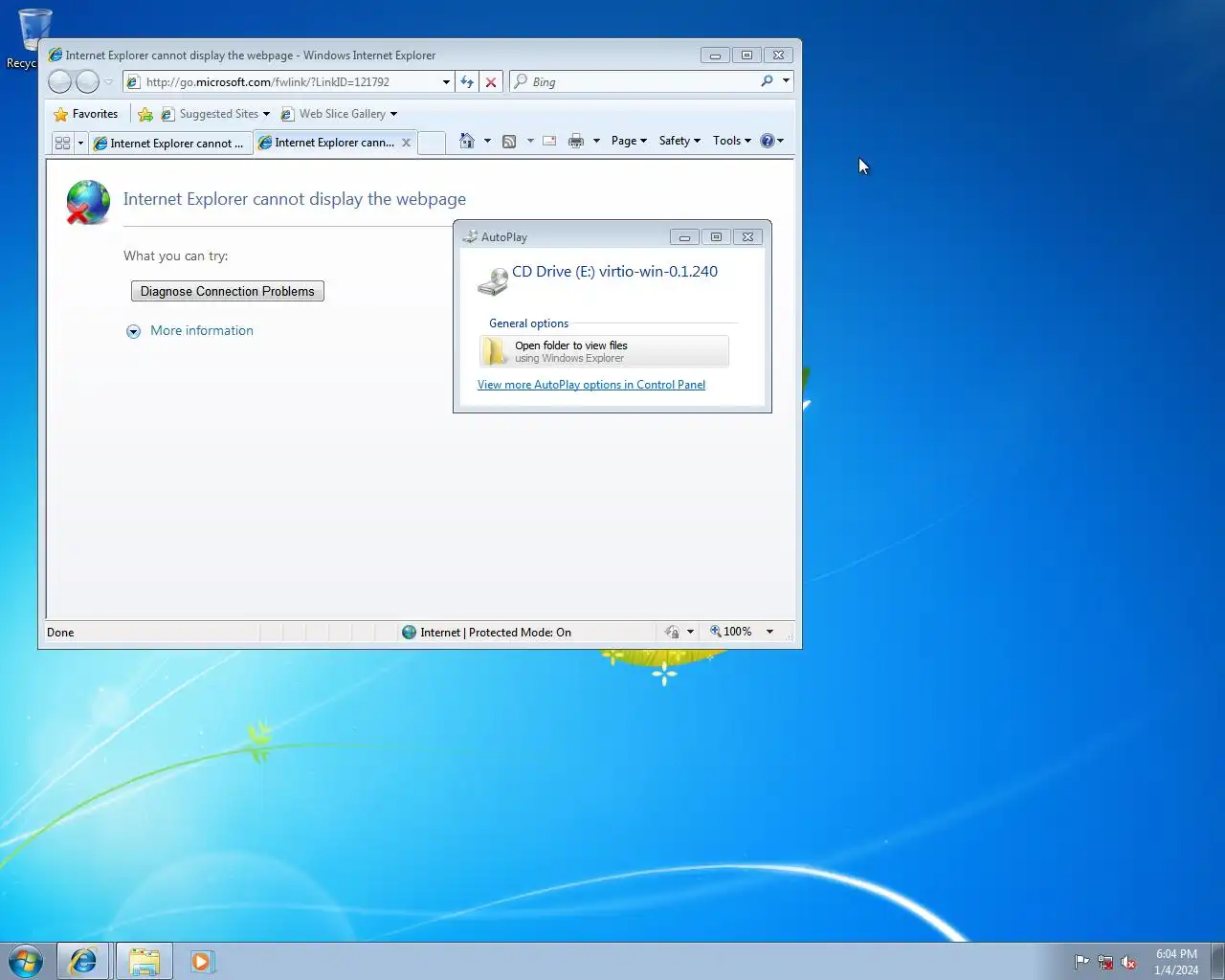Launch Windows Media Player from taskbar

(x=202, y=961)
